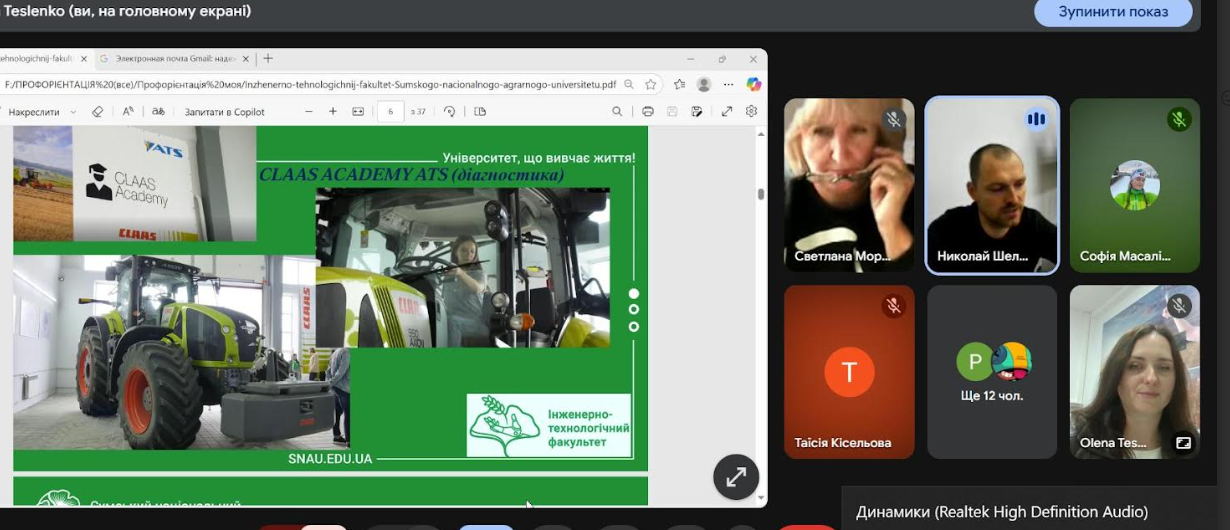Screen dimensions: 1230x530
Task: Rotate the PDF page
Action: [x=450, y=112]
